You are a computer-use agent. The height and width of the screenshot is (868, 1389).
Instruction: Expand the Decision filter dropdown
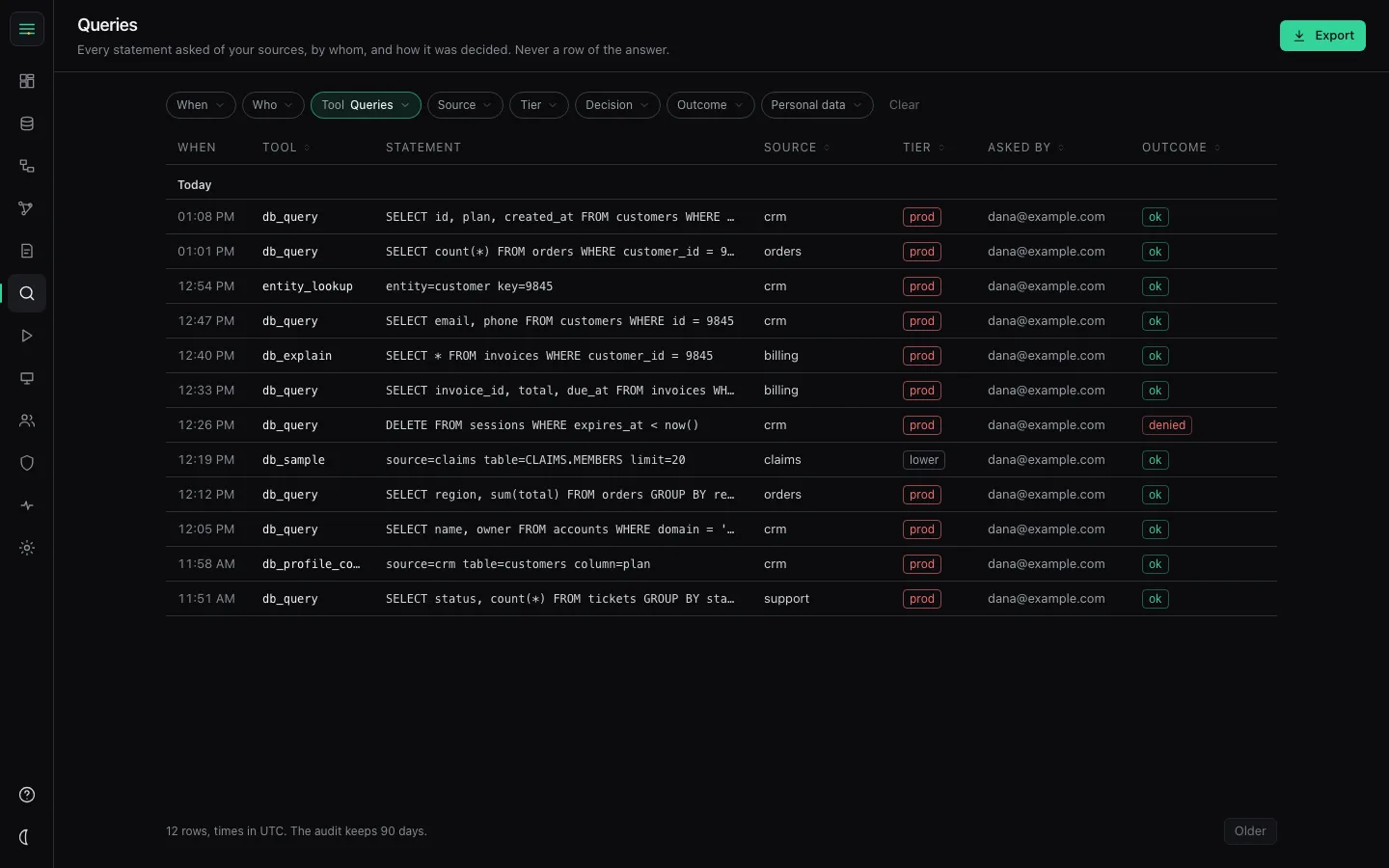point(617,105)
